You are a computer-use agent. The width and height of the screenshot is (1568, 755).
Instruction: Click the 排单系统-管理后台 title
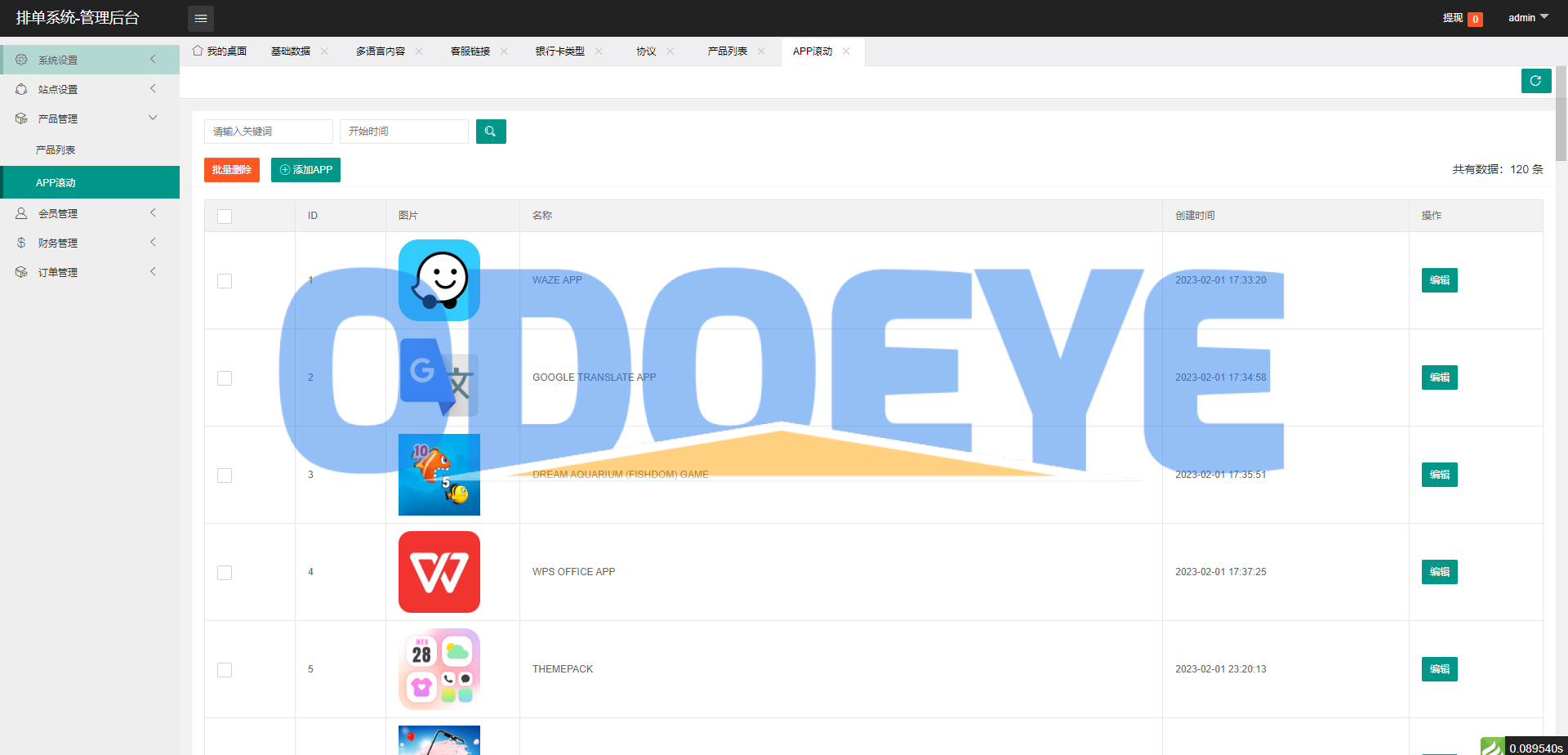(x=78, y=18)
